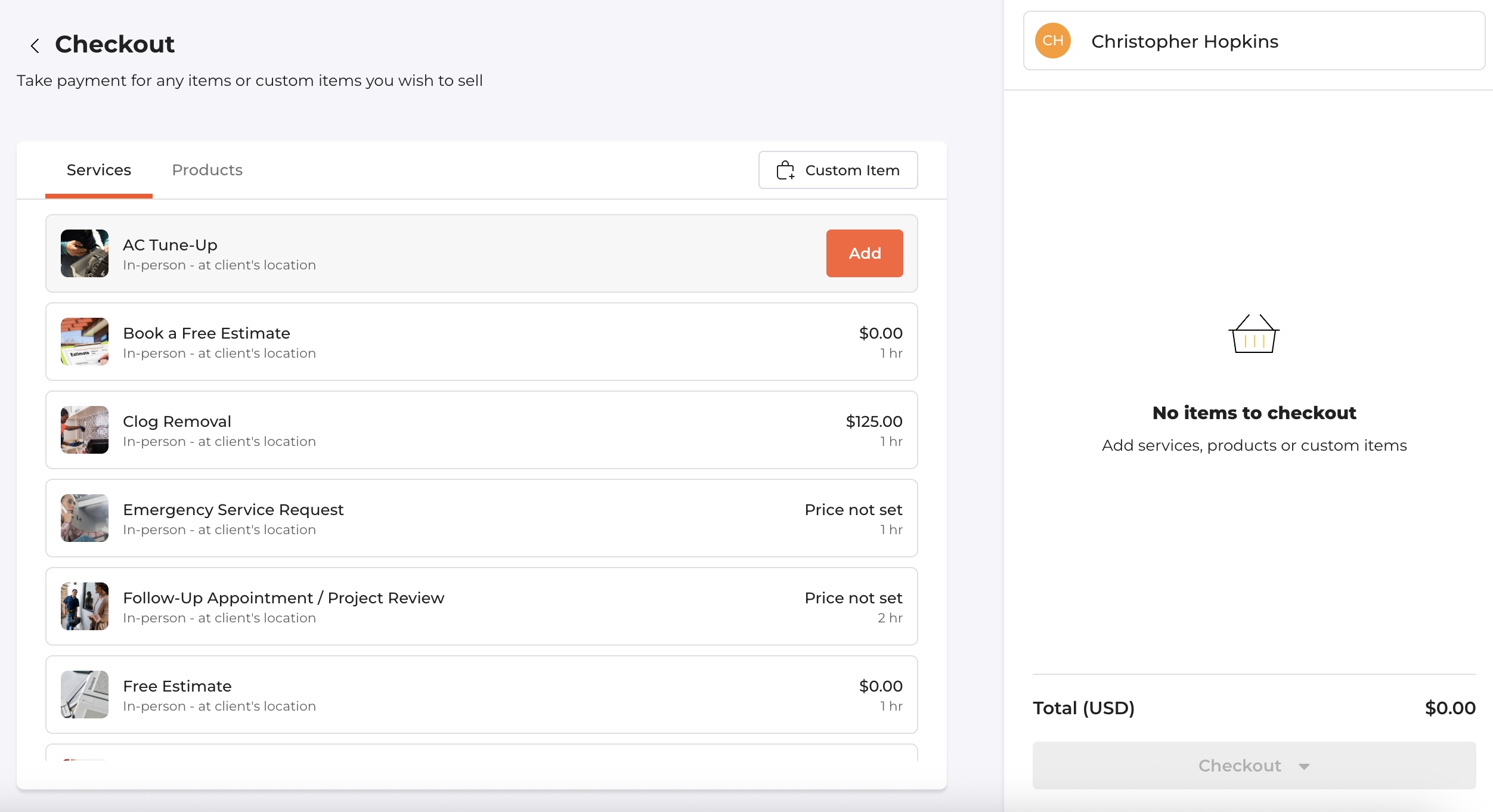Open the Christopher Hopkins client field

[x=1254, y=41]
